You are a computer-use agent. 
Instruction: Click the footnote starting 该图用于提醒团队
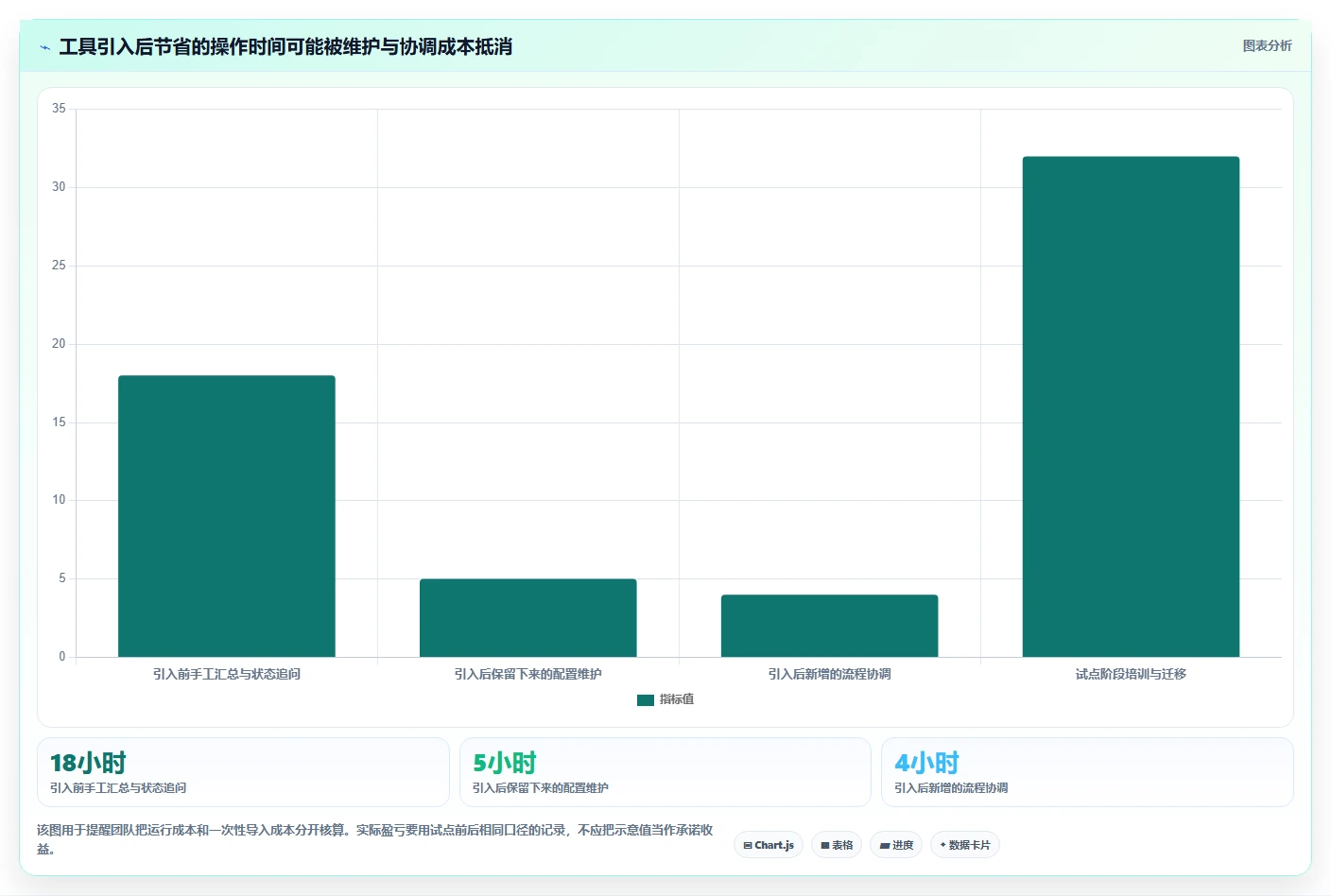point(375,839)
